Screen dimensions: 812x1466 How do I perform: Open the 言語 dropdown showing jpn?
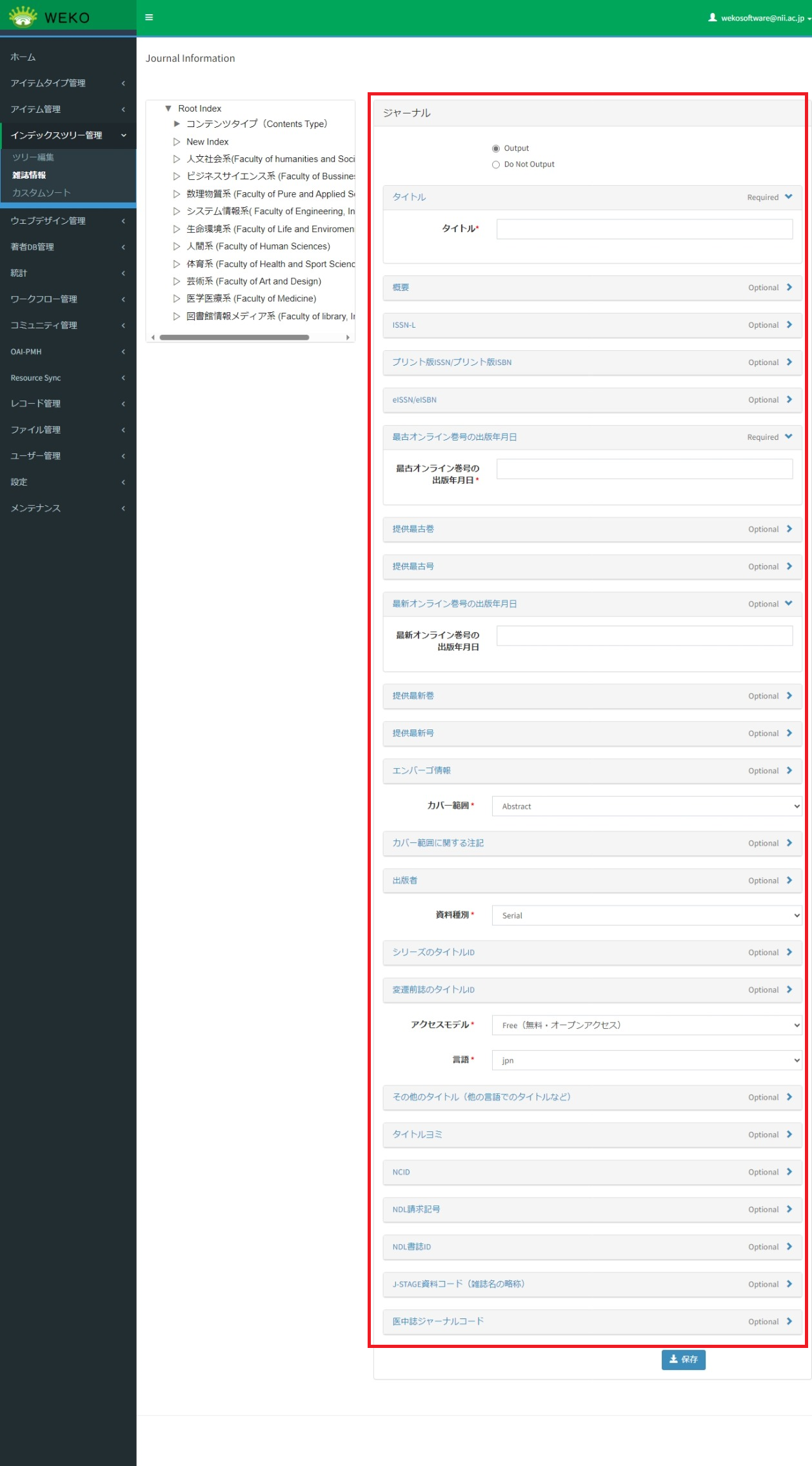point(646,1060)
